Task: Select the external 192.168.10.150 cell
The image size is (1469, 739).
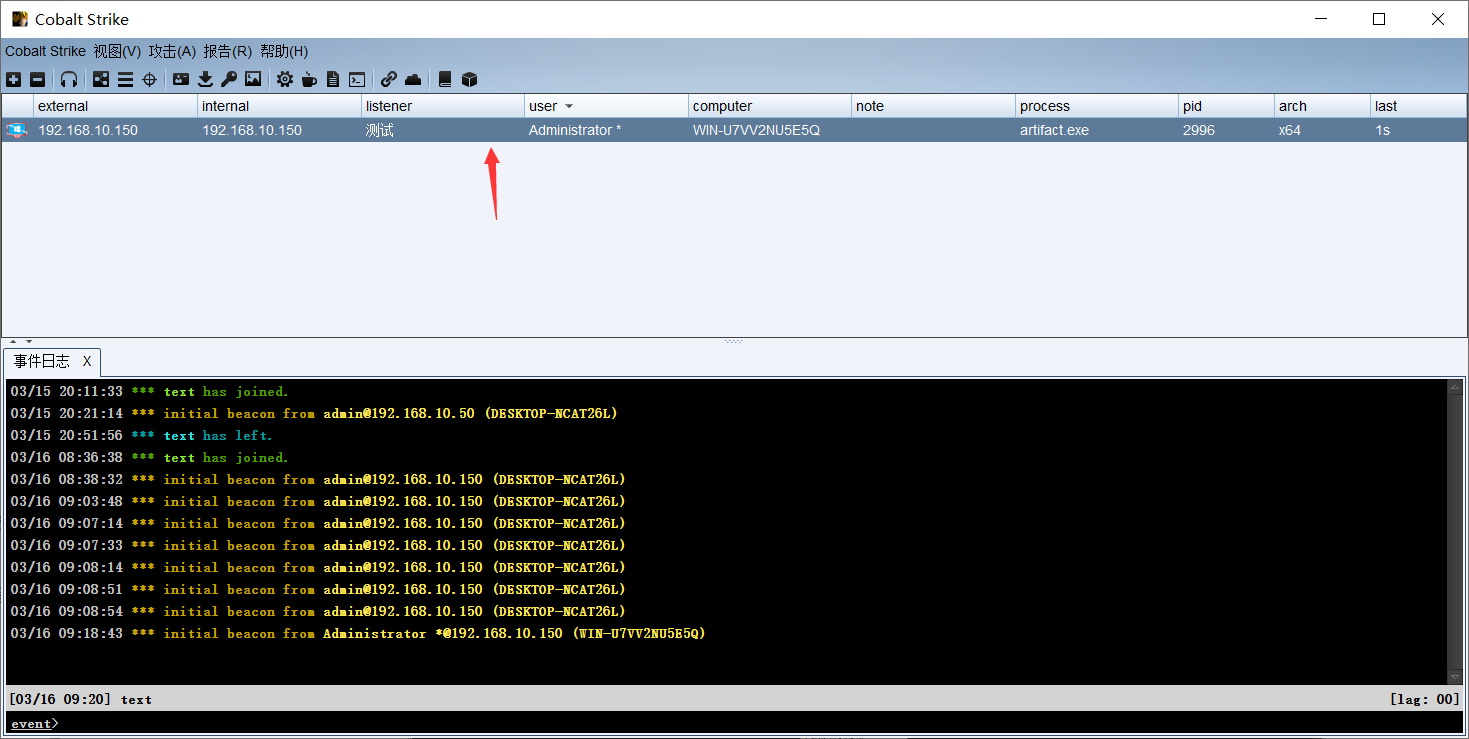Action: pos(116,130)
